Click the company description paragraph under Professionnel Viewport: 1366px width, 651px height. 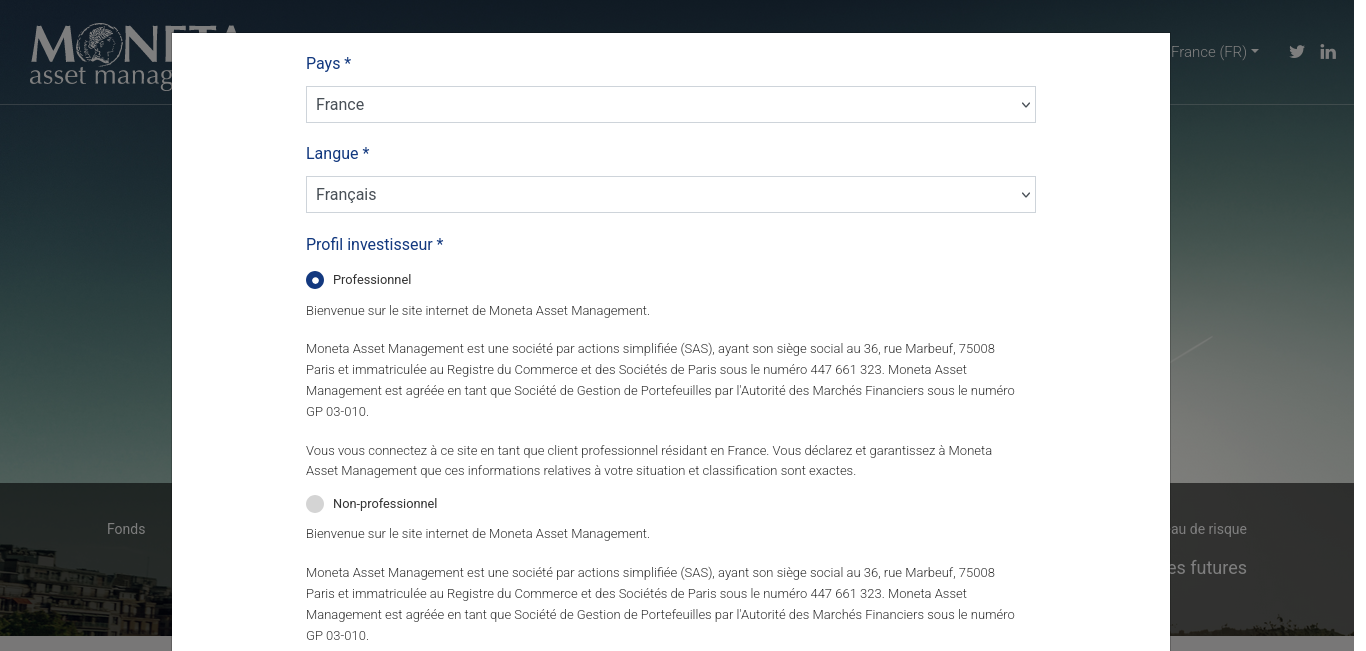[660, 380]
